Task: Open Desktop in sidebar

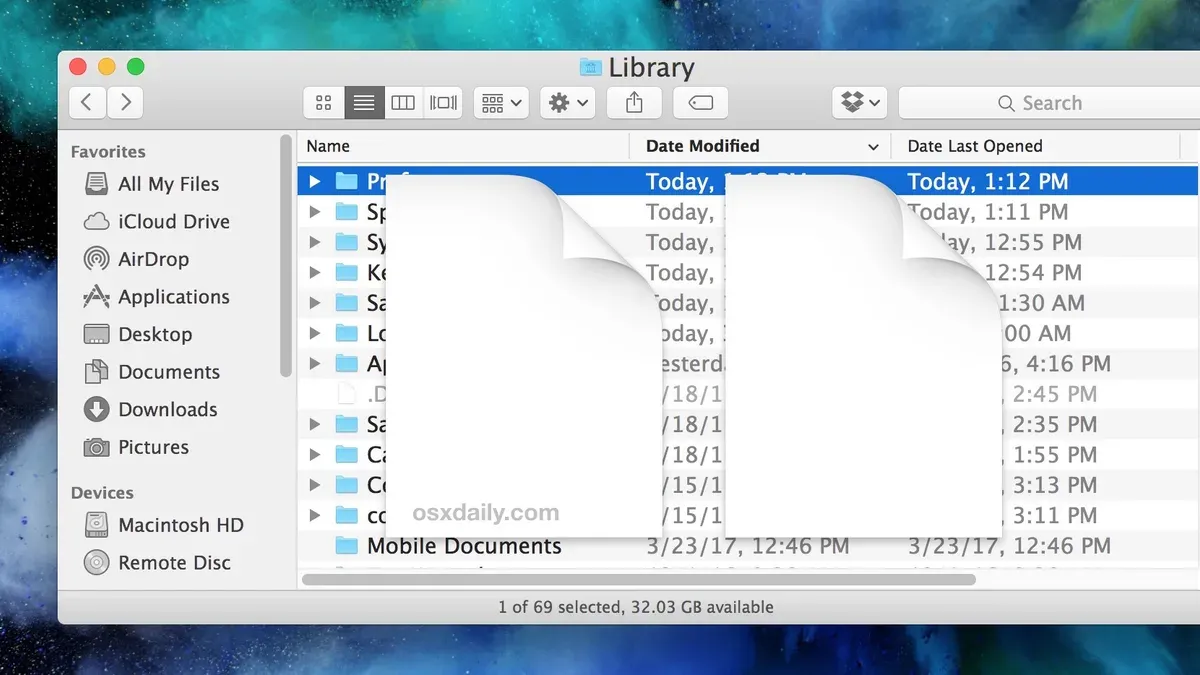Action: coord(138,334)
